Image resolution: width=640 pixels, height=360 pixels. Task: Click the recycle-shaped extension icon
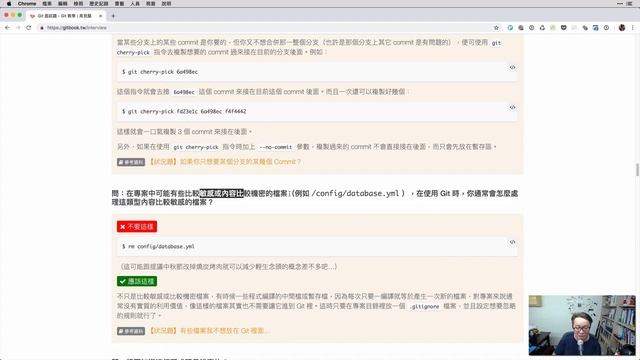[542, 28]
